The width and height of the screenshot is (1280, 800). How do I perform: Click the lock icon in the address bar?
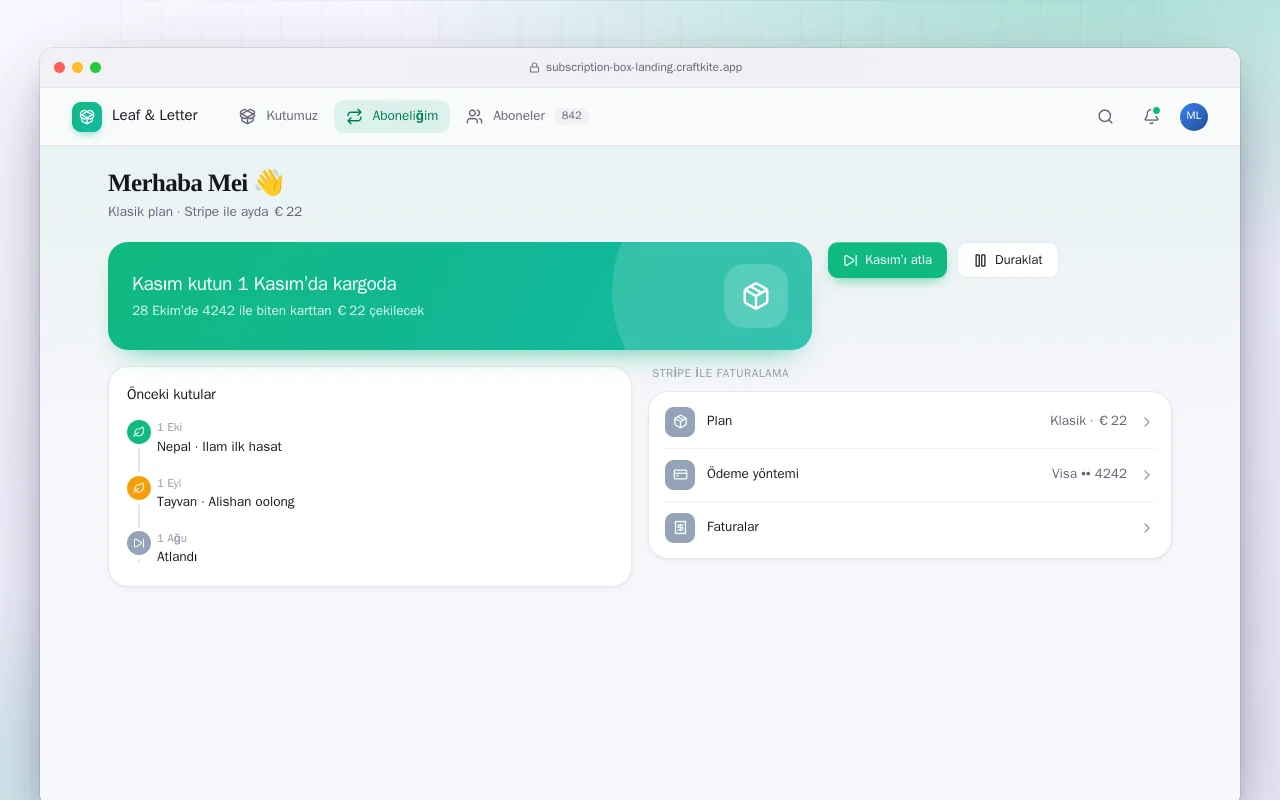[x=534, y=68]
